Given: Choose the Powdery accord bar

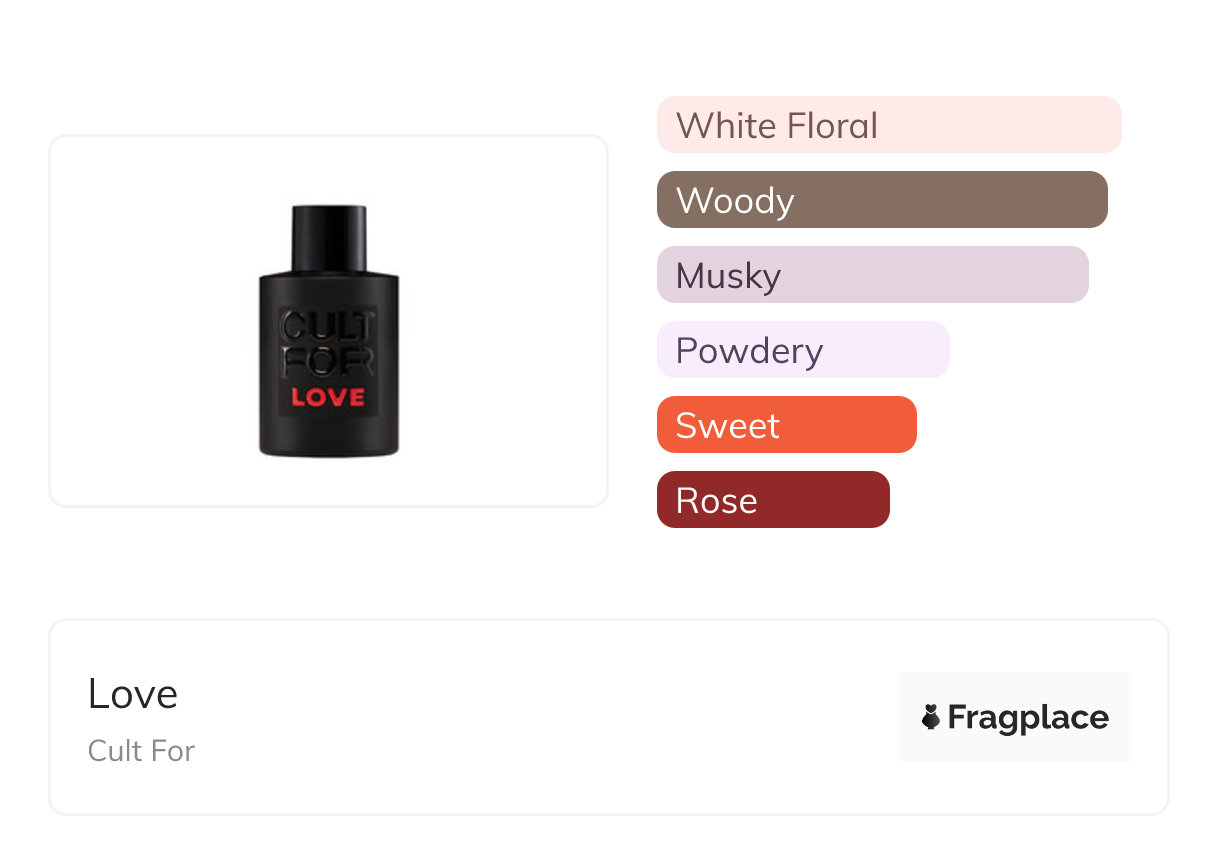Looking at the screenshot, I should [802, 350].
